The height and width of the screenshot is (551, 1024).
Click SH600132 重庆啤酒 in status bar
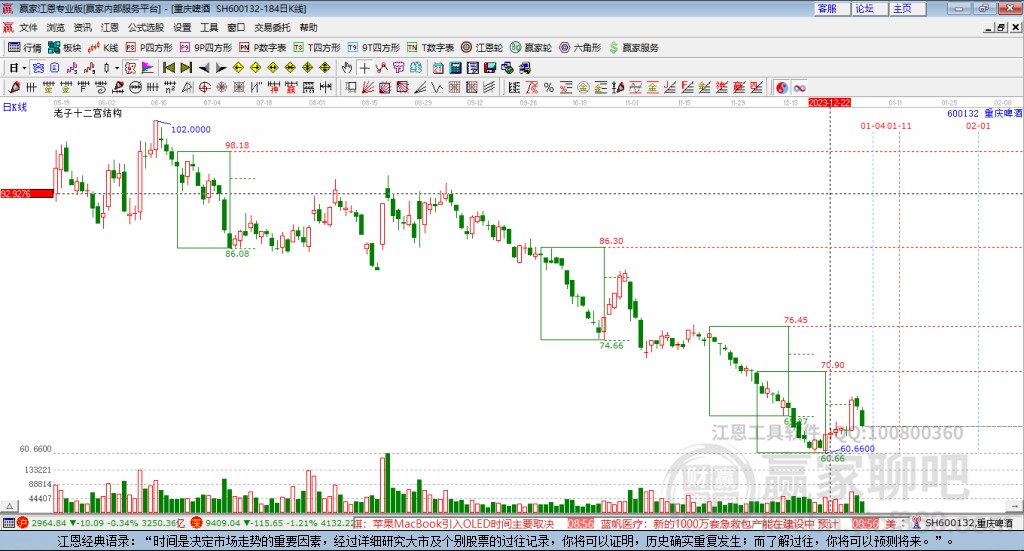pos(968,524)
